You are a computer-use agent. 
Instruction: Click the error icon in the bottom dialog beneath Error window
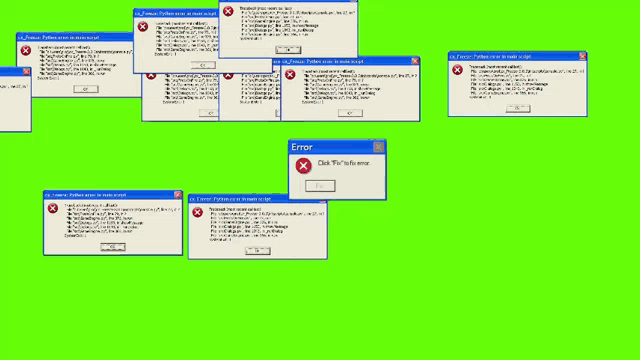[x=198, y=212]
